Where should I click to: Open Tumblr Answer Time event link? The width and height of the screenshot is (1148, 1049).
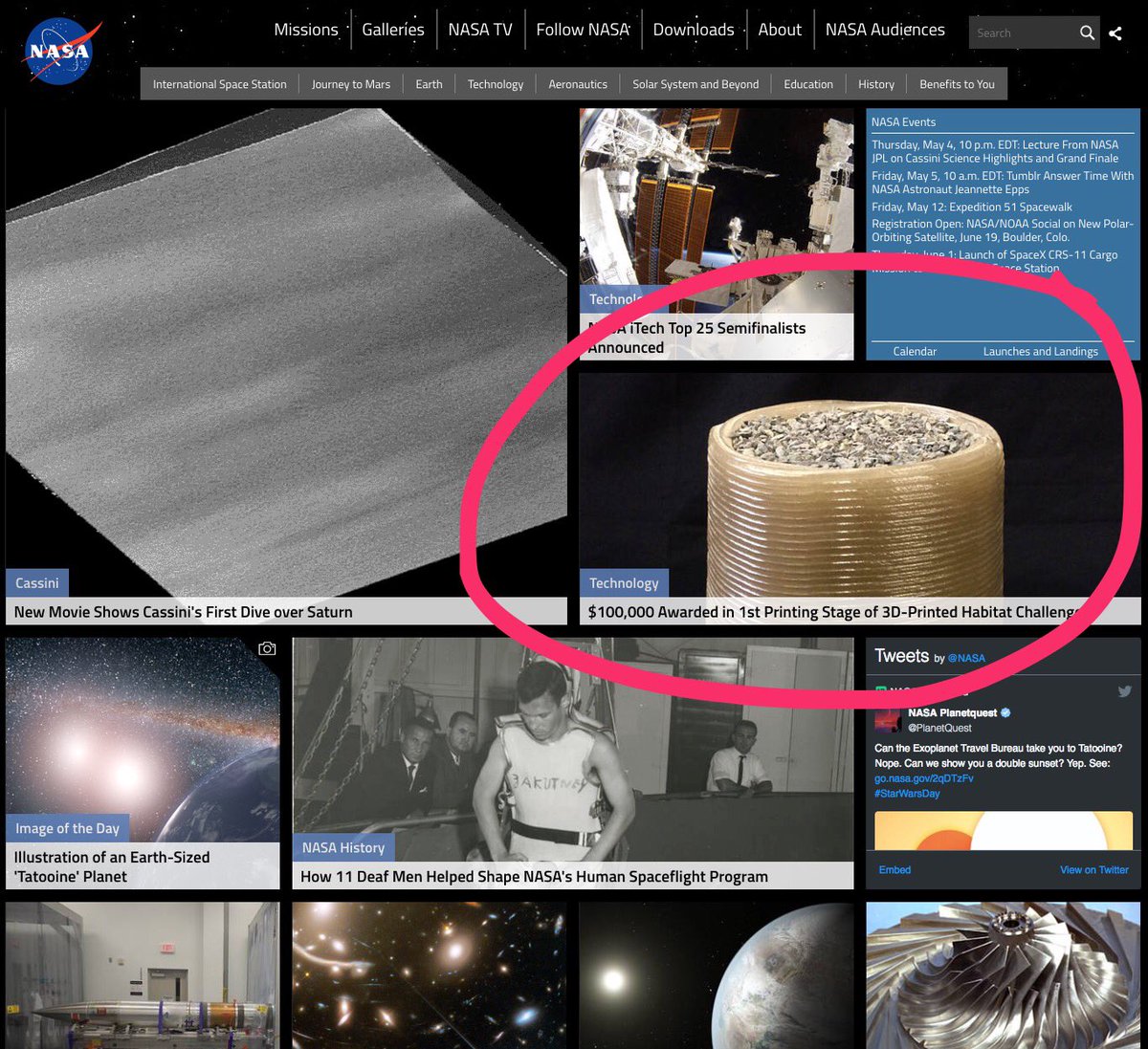point(1003,183)
